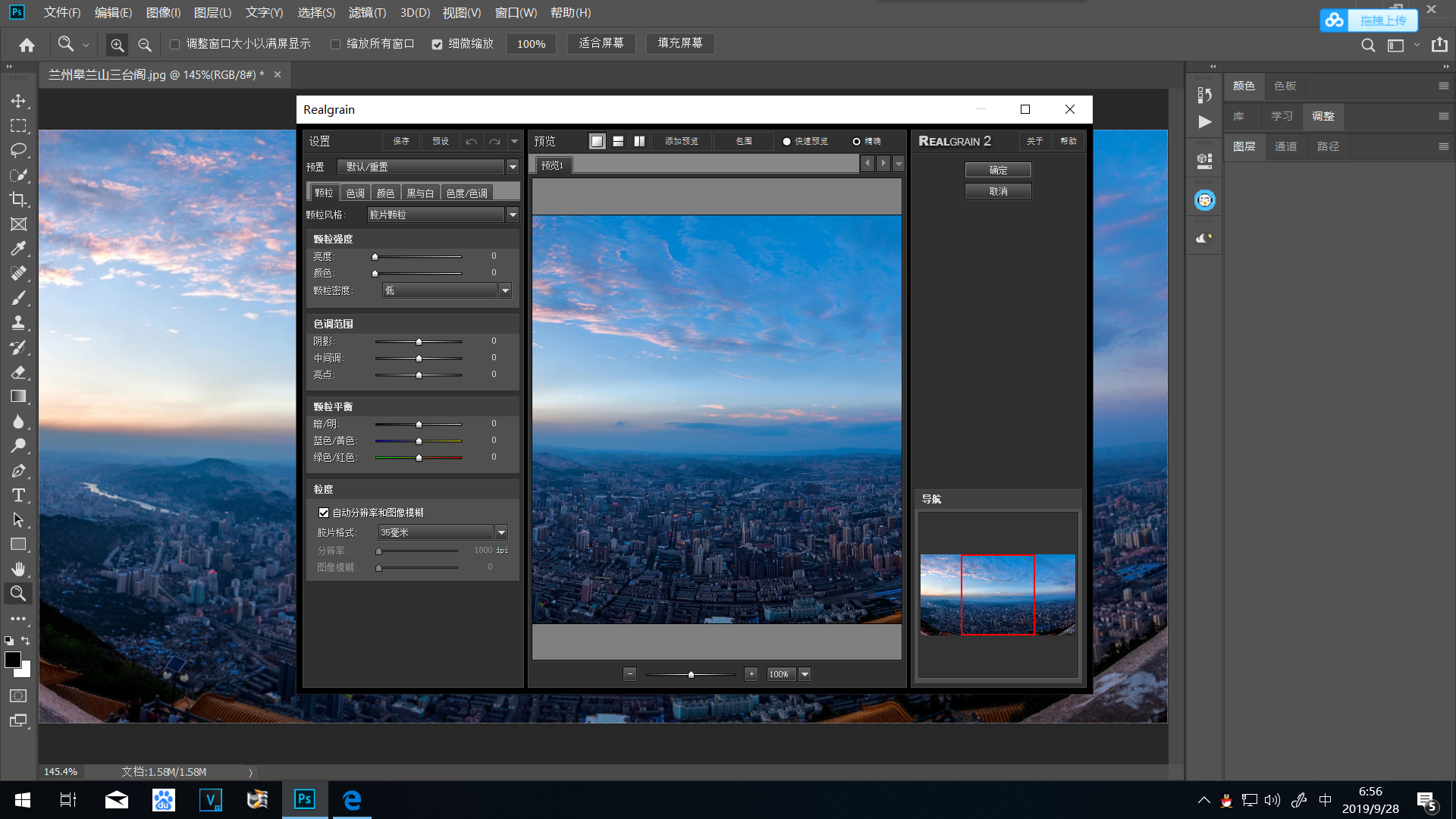Click 亮度 grain strength slider
This screenshot has height=819, width=1456.
click(x=418, y=256)
